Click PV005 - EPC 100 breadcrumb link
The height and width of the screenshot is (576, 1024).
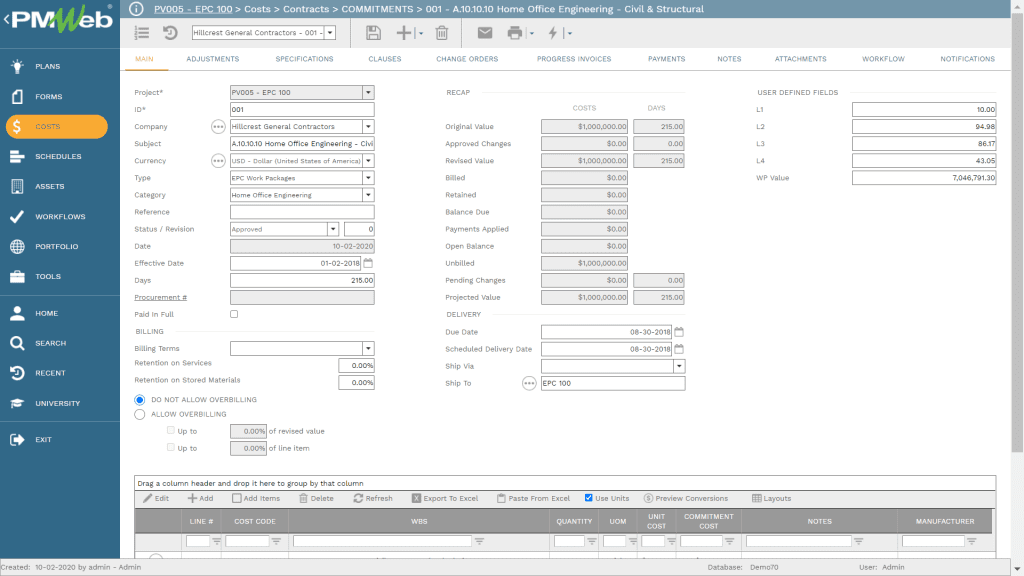click(193, 9)
